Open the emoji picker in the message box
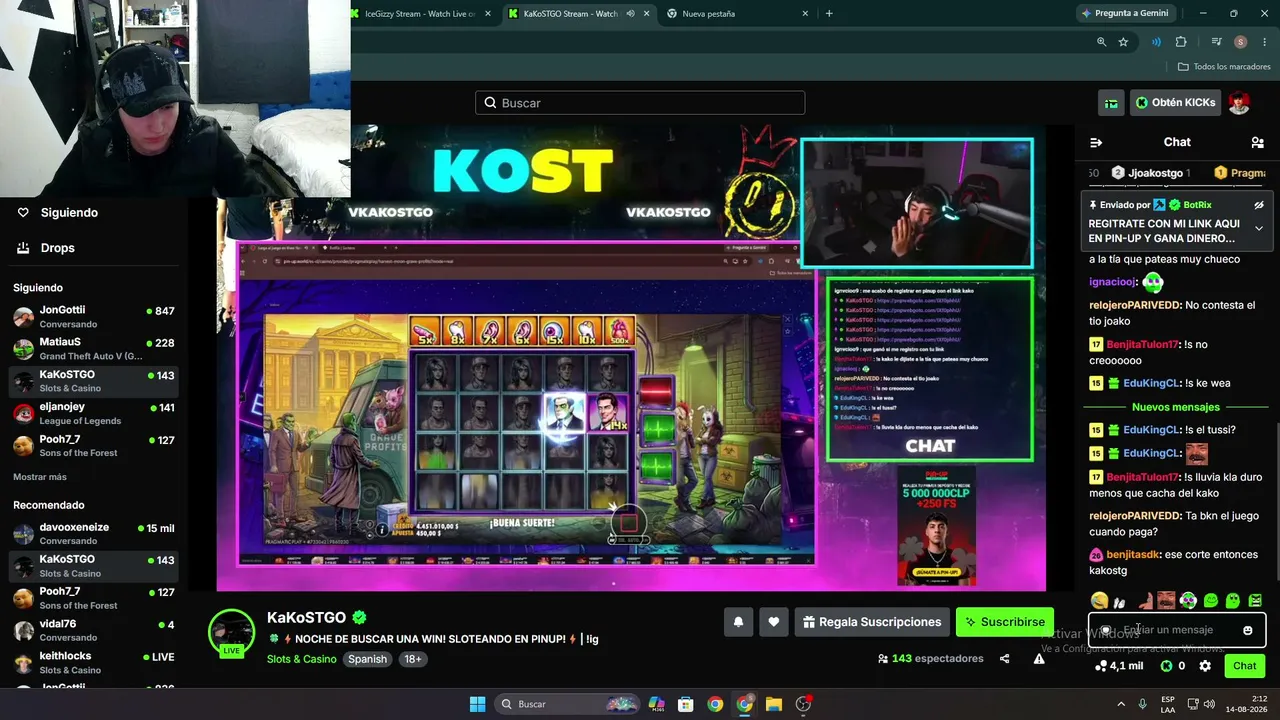This screenshot has height=720, width=1280. point(1247,630)
